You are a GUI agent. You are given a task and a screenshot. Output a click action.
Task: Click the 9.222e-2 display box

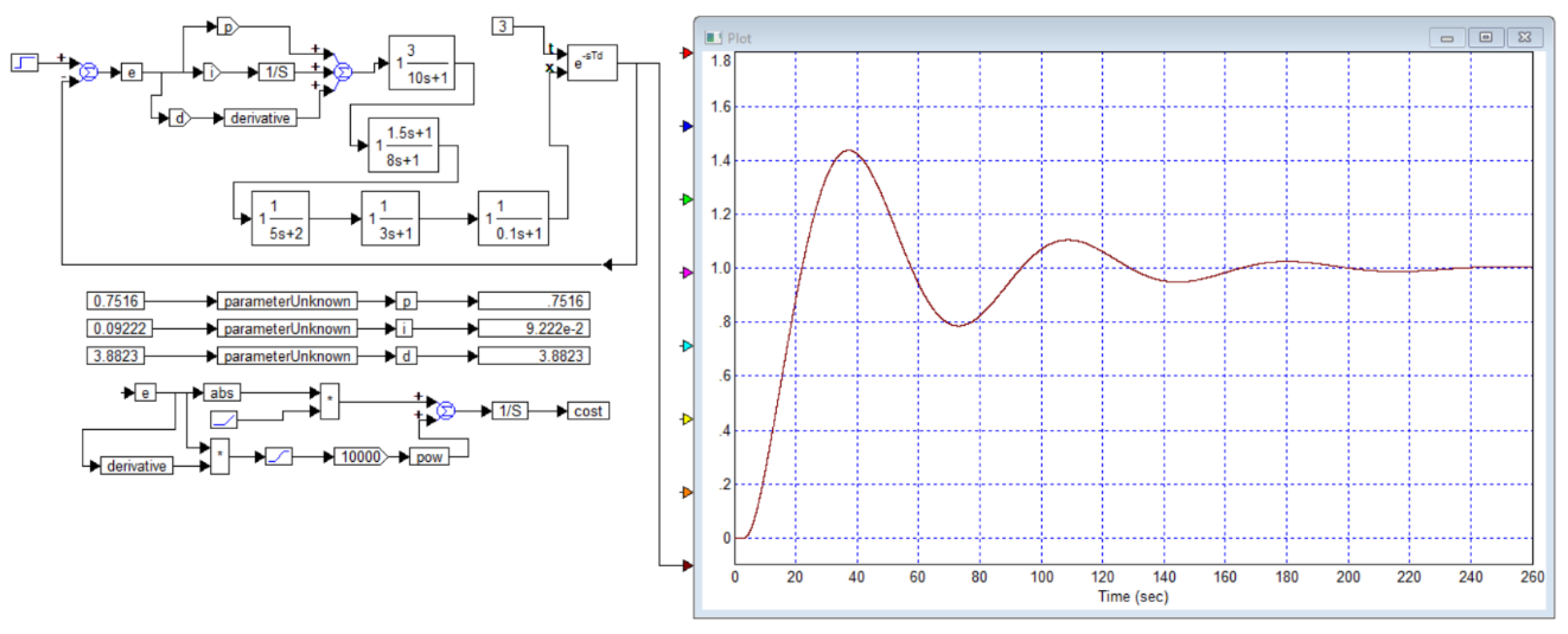534,329
